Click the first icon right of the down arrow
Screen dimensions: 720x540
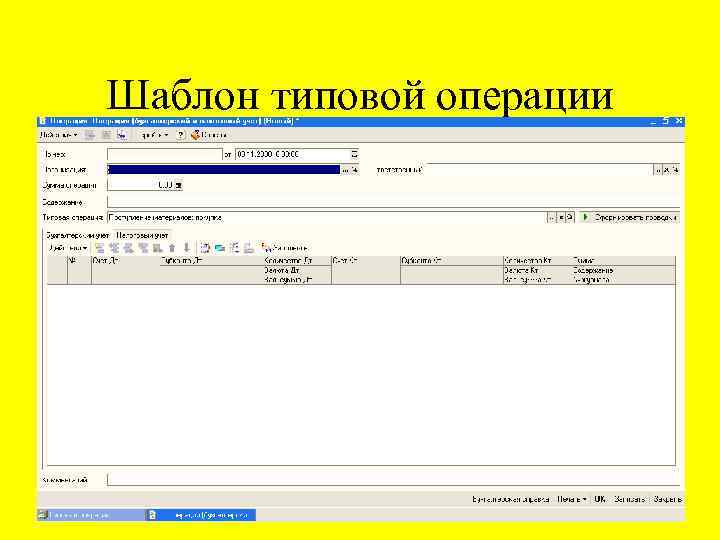pyautogui.click(x=205, y=248)
